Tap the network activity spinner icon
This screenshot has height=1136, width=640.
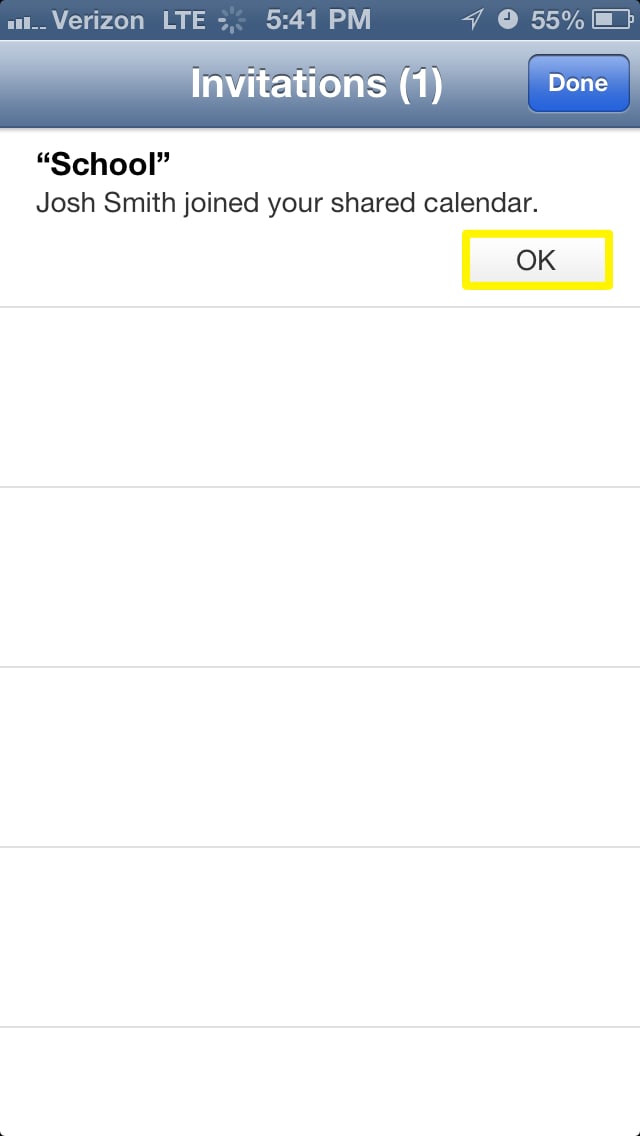(231, 21)
